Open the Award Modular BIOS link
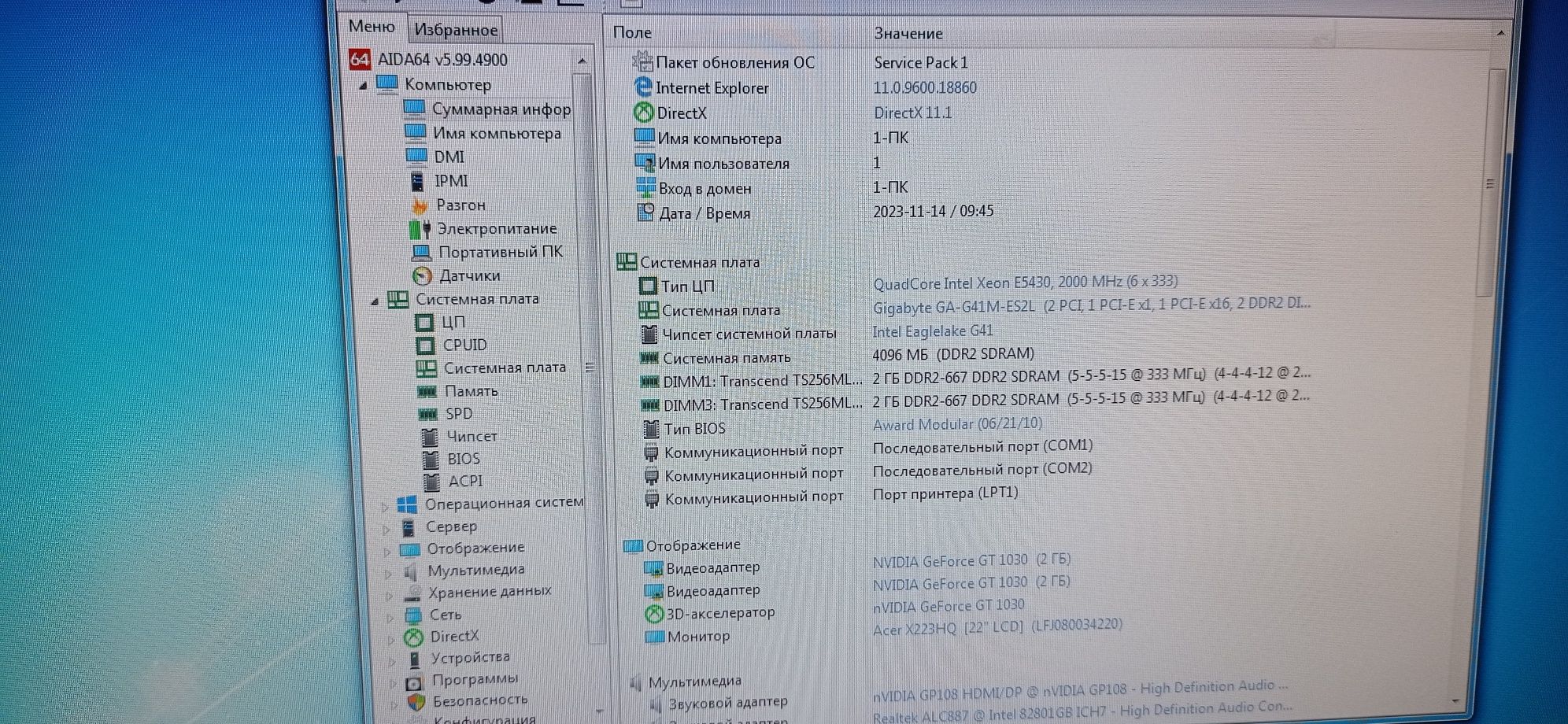 click(957, 424)
